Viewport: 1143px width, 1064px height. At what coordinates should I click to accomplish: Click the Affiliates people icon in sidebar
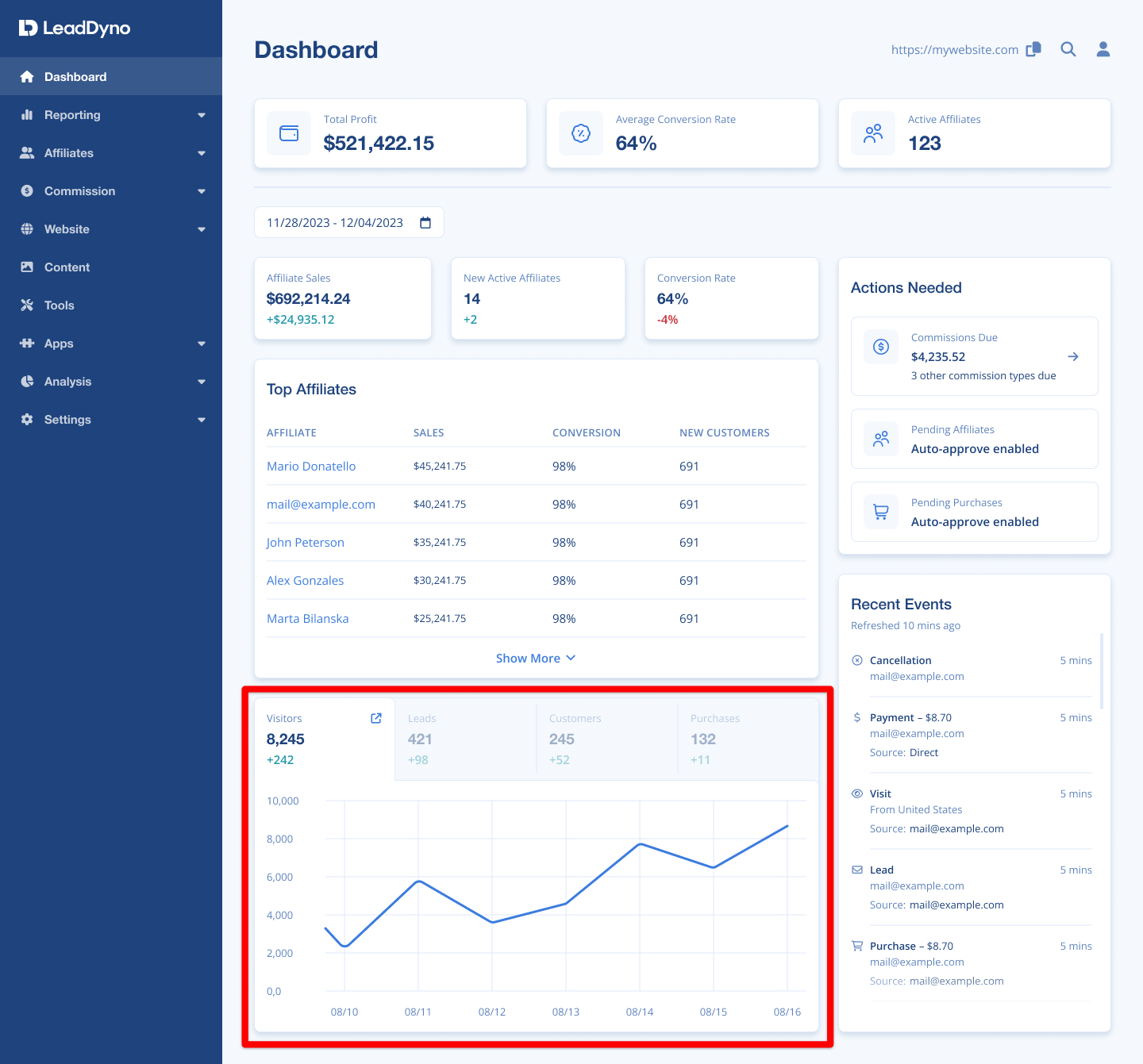coord(27,152)
